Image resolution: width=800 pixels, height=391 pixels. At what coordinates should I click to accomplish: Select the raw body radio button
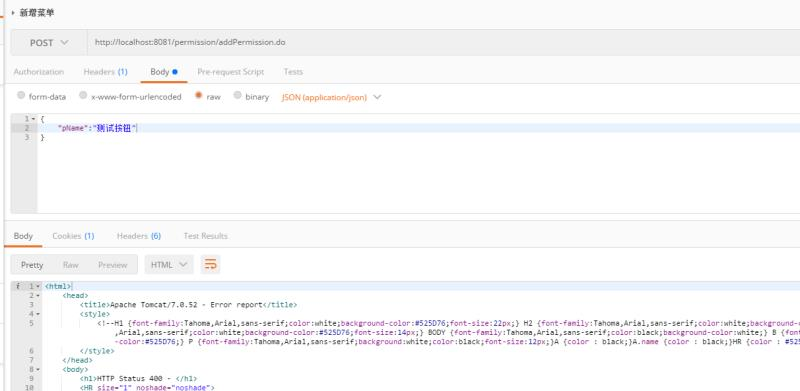point(199,95)
